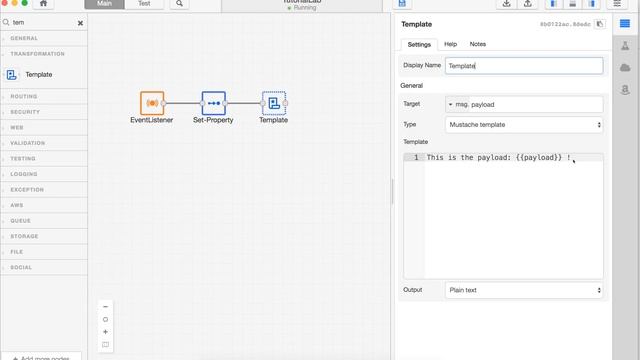This screenshot has width=640, height=360.
Task: Click the Template node output port
Action: tap(285, 103)
